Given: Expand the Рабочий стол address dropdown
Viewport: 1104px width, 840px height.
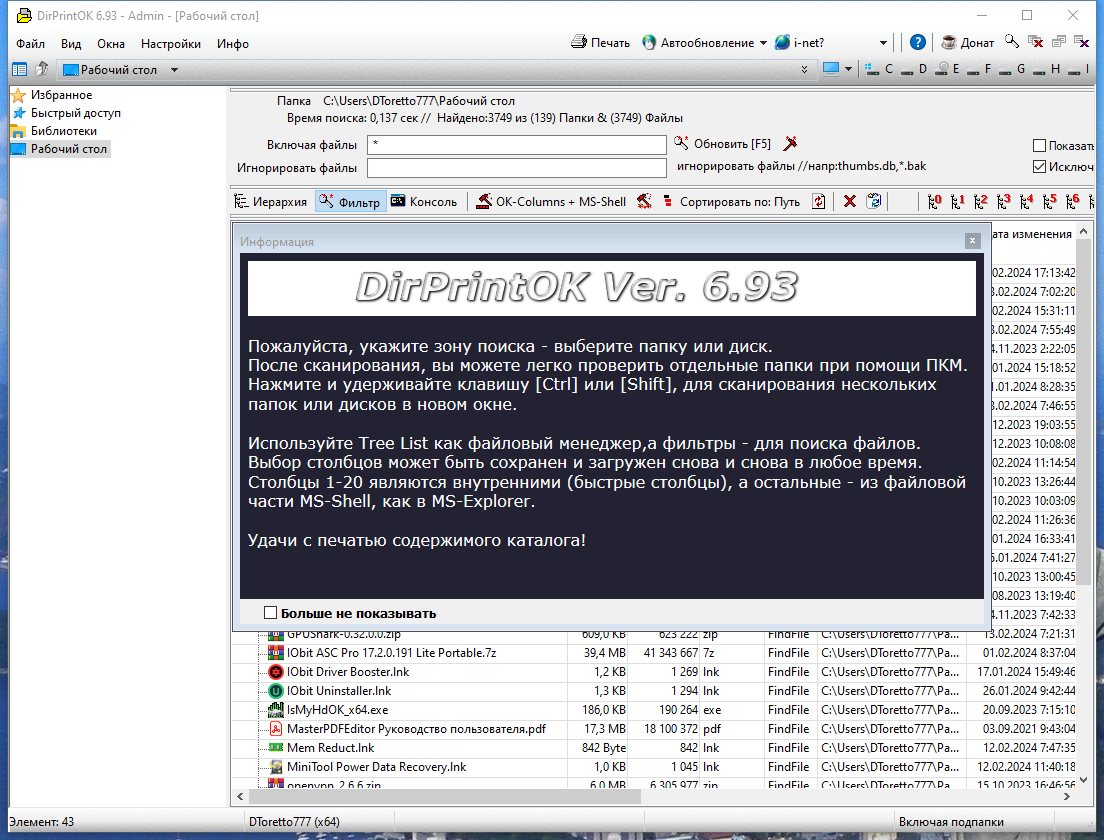Looking at the screenshot, I should pyautogui.click(x=174, y=70).
